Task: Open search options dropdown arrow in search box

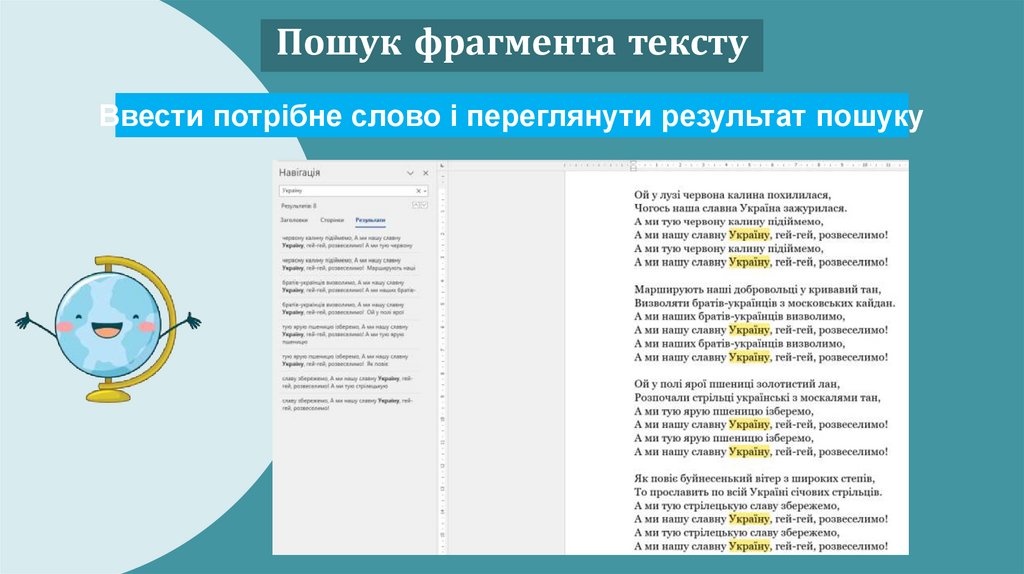Action: pos(425,190)
